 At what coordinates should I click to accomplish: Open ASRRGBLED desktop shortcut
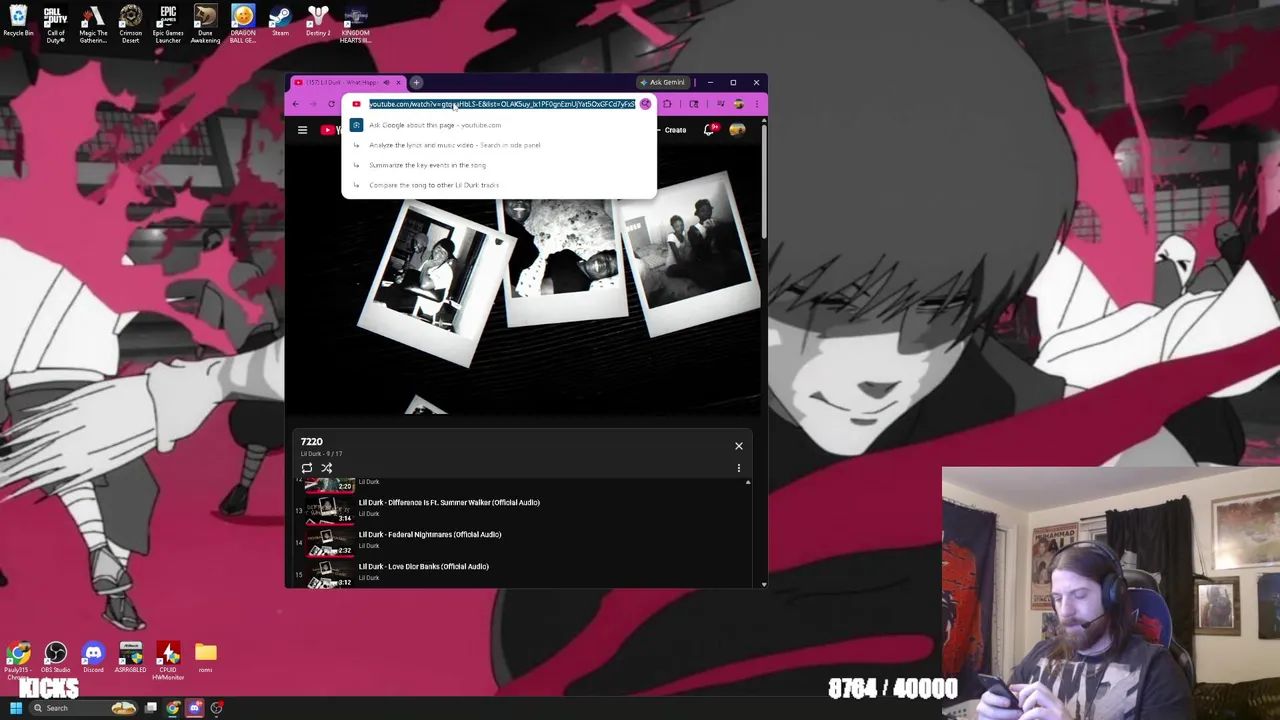point(131,658)
